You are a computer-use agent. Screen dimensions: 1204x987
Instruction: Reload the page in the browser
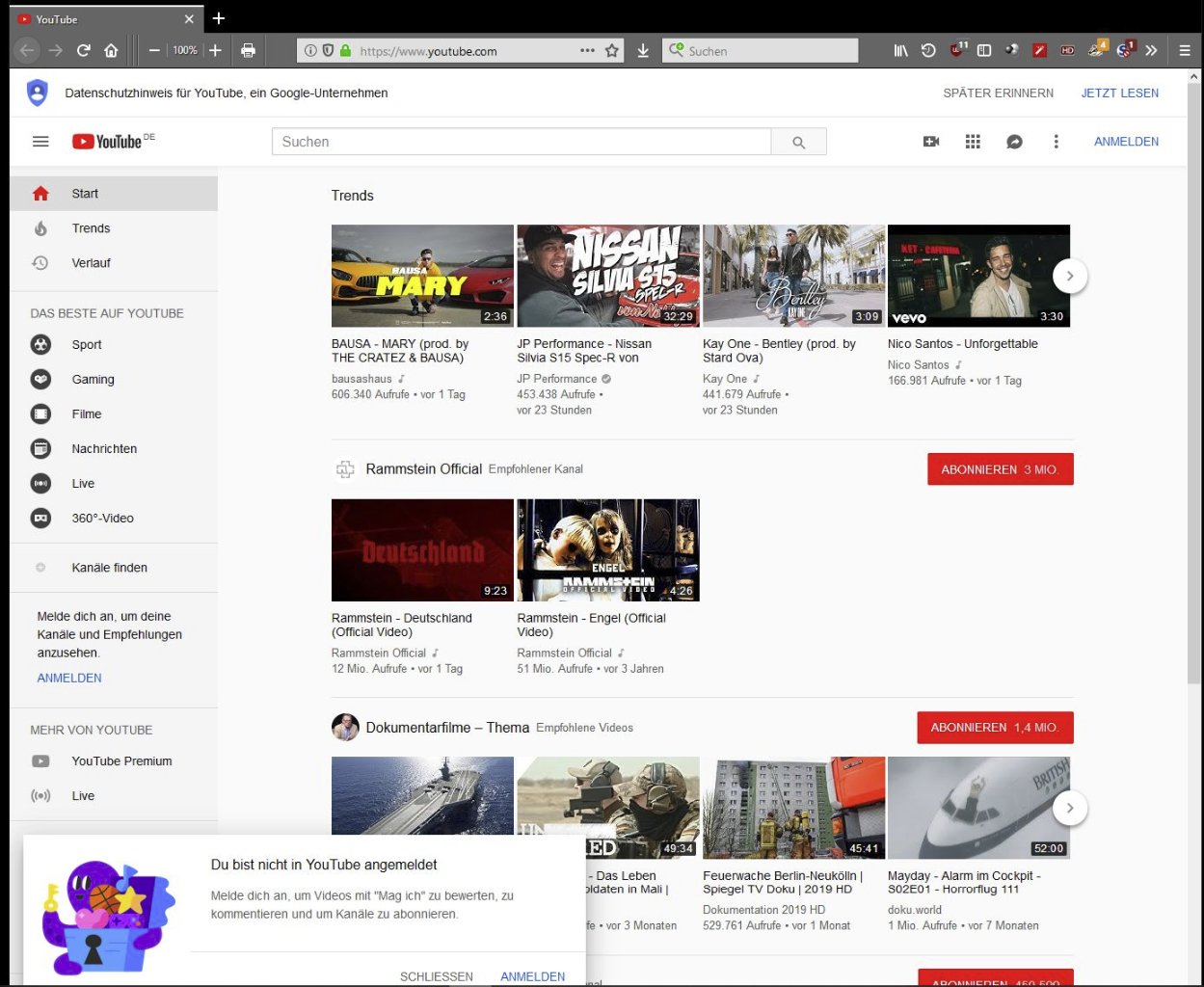[x=84, y=50]
